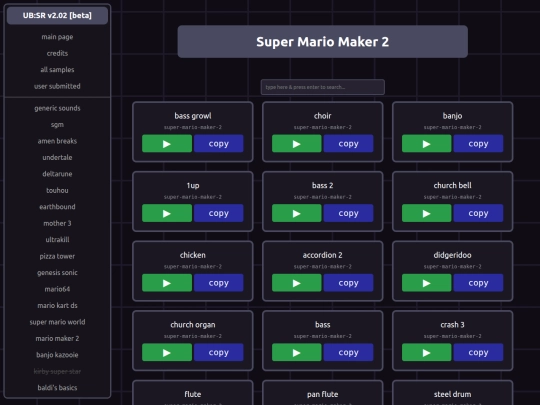
Task: Select the sgm category
Action: (57, 125)
